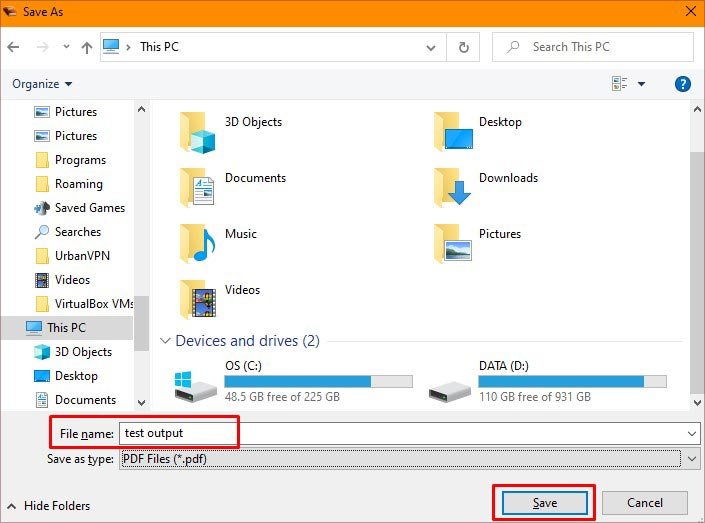Click sidebar scroll up arrow
Image resolution: width=705 pixels, height=523 pixels.
pyautogui.click(x=141, y=109)
